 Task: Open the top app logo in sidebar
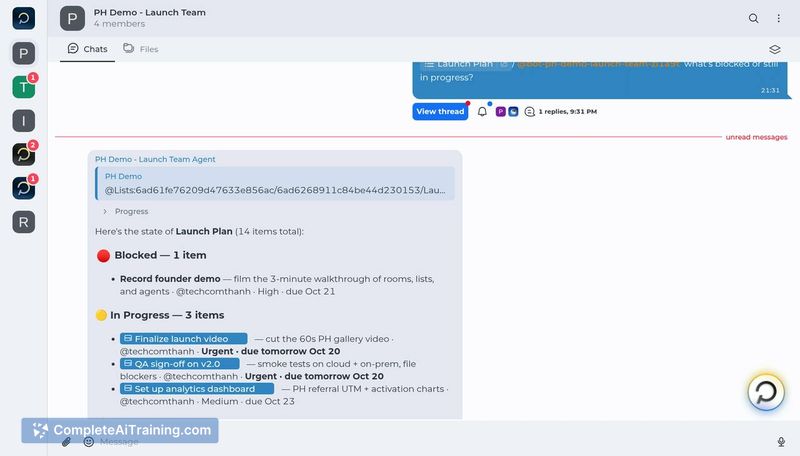pos(23,18)
